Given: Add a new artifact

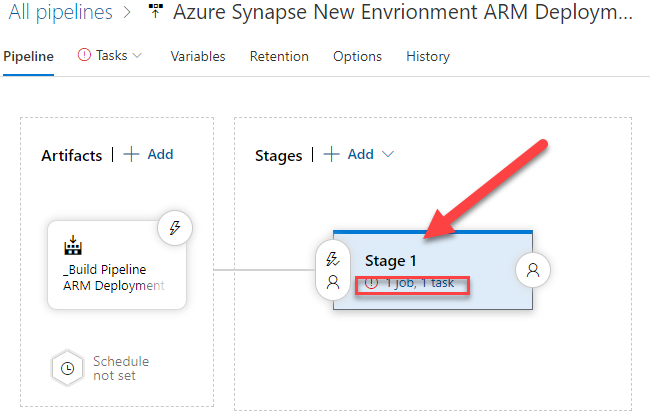Looking at the screenshot, I should [x=148, y=154].
